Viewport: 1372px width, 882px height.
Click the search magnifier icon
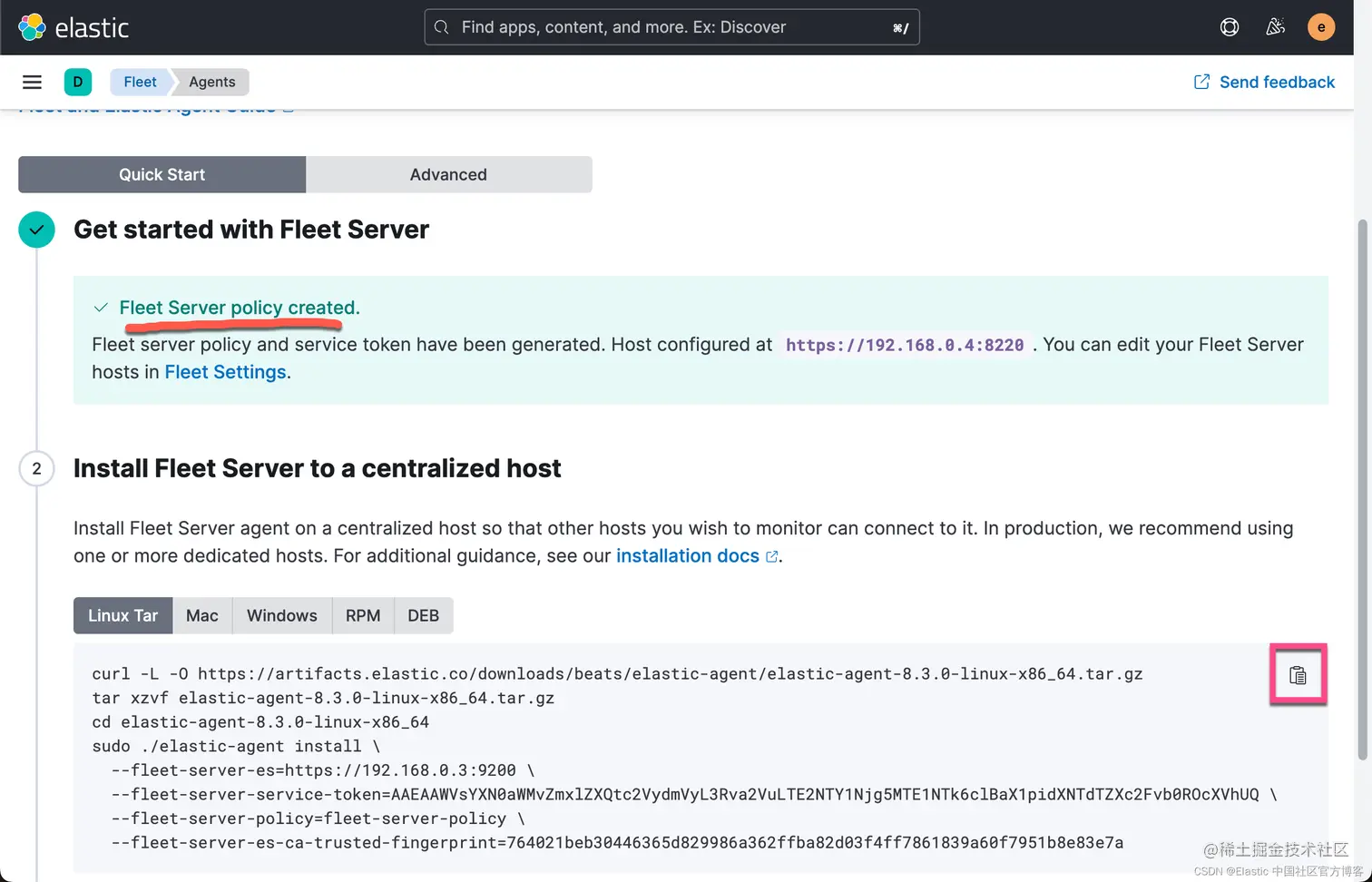click(x=441, y=27)
